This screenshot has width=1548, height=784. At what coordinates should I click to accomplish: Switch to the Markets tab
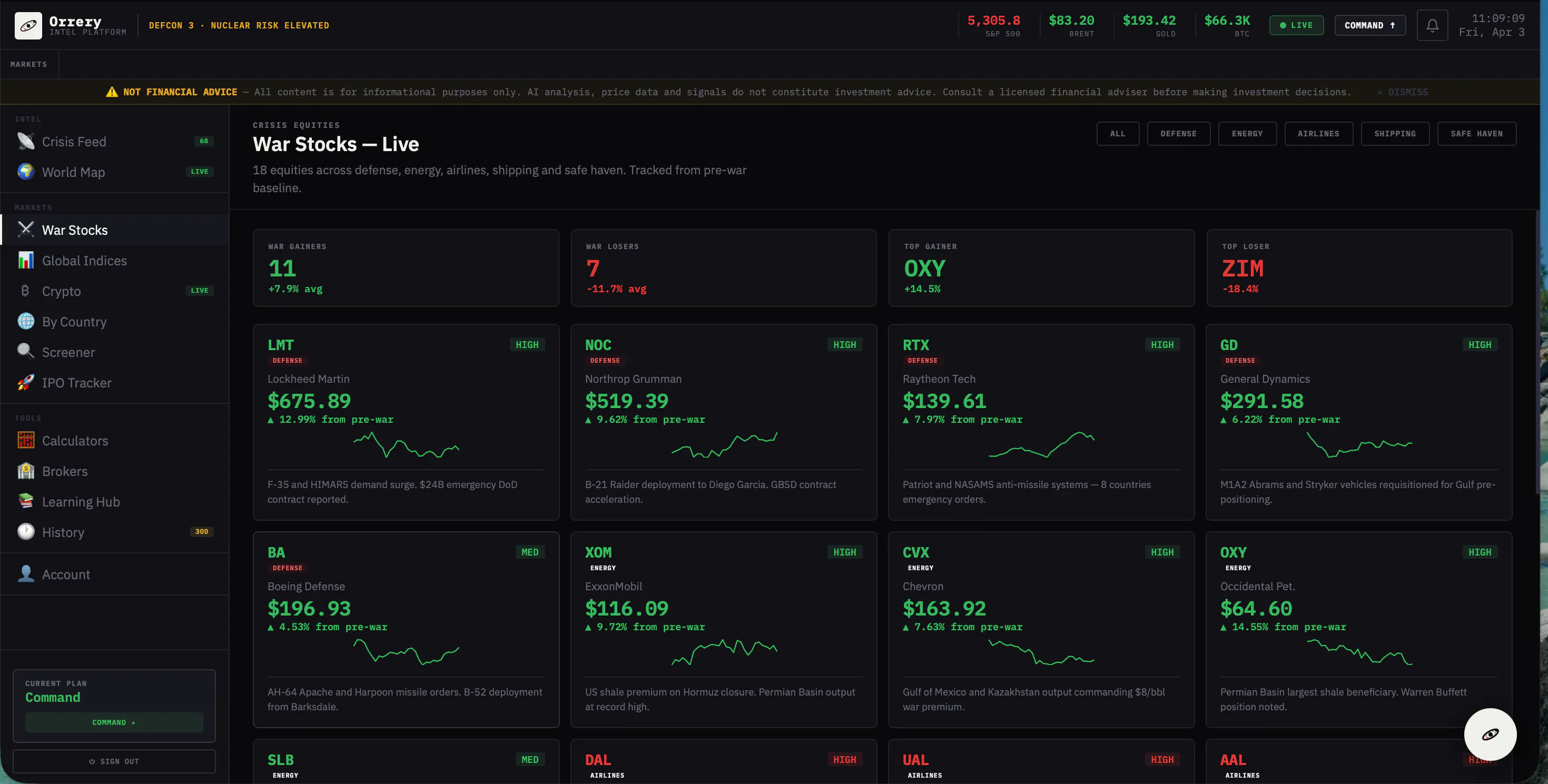tap(29, 64)
